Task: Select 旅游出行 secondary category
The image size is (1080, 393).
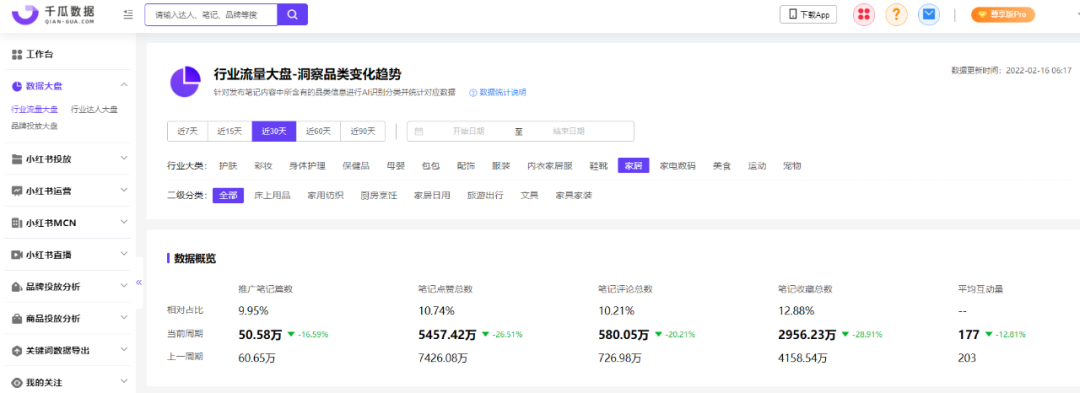Action: point(486,195)
